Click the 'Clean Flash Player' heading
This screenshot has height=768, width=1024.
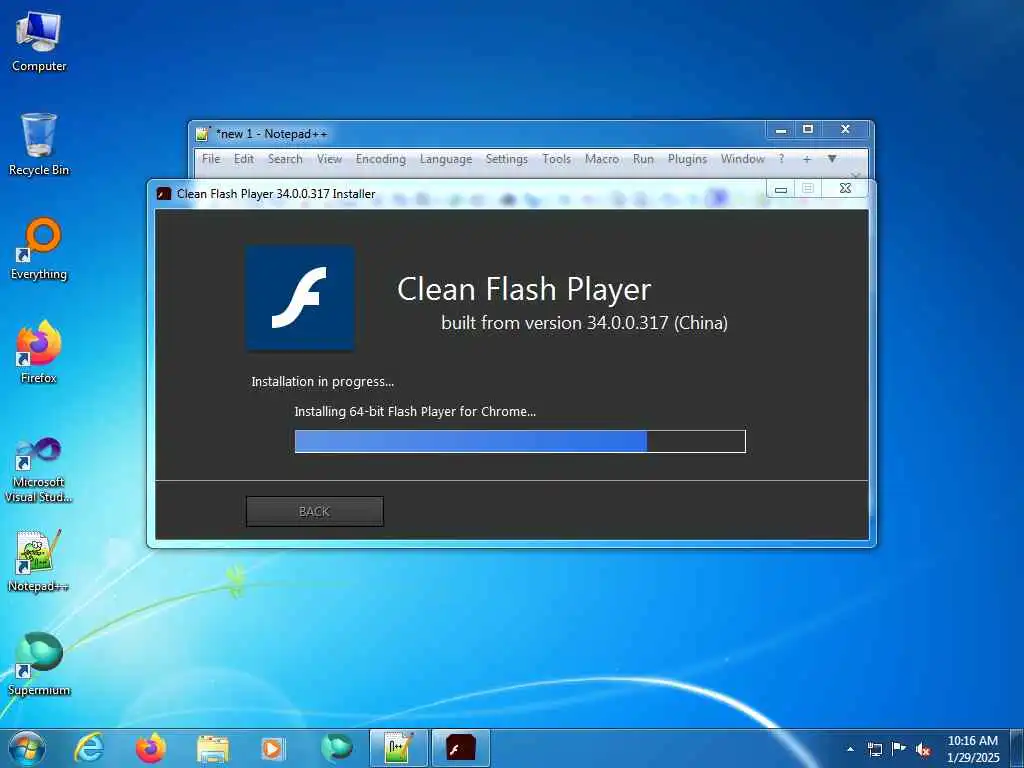(524, 289)
